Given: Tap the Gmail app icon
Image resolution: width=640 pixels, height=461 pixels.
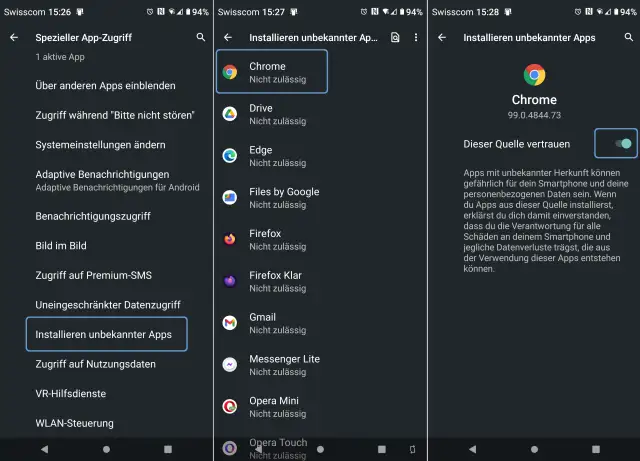Looking at the screenshot, I should click(x=229, y=323).
